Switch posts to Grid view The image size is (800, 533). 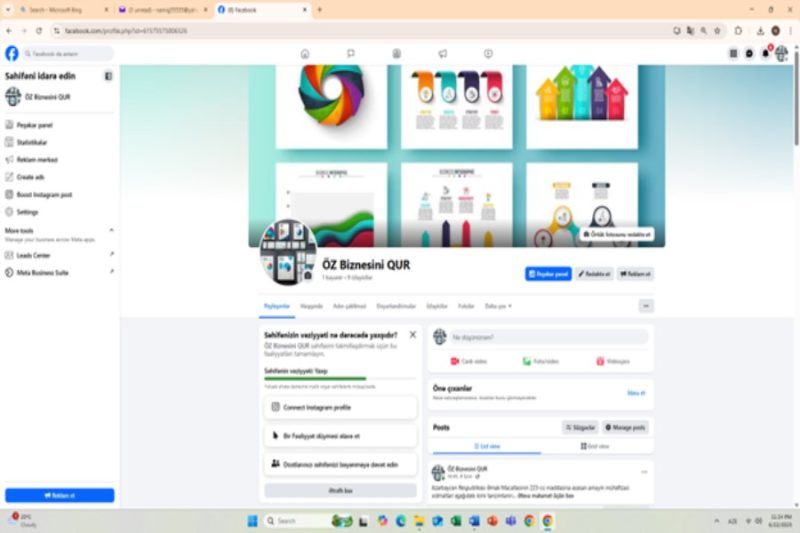point(597,446)
